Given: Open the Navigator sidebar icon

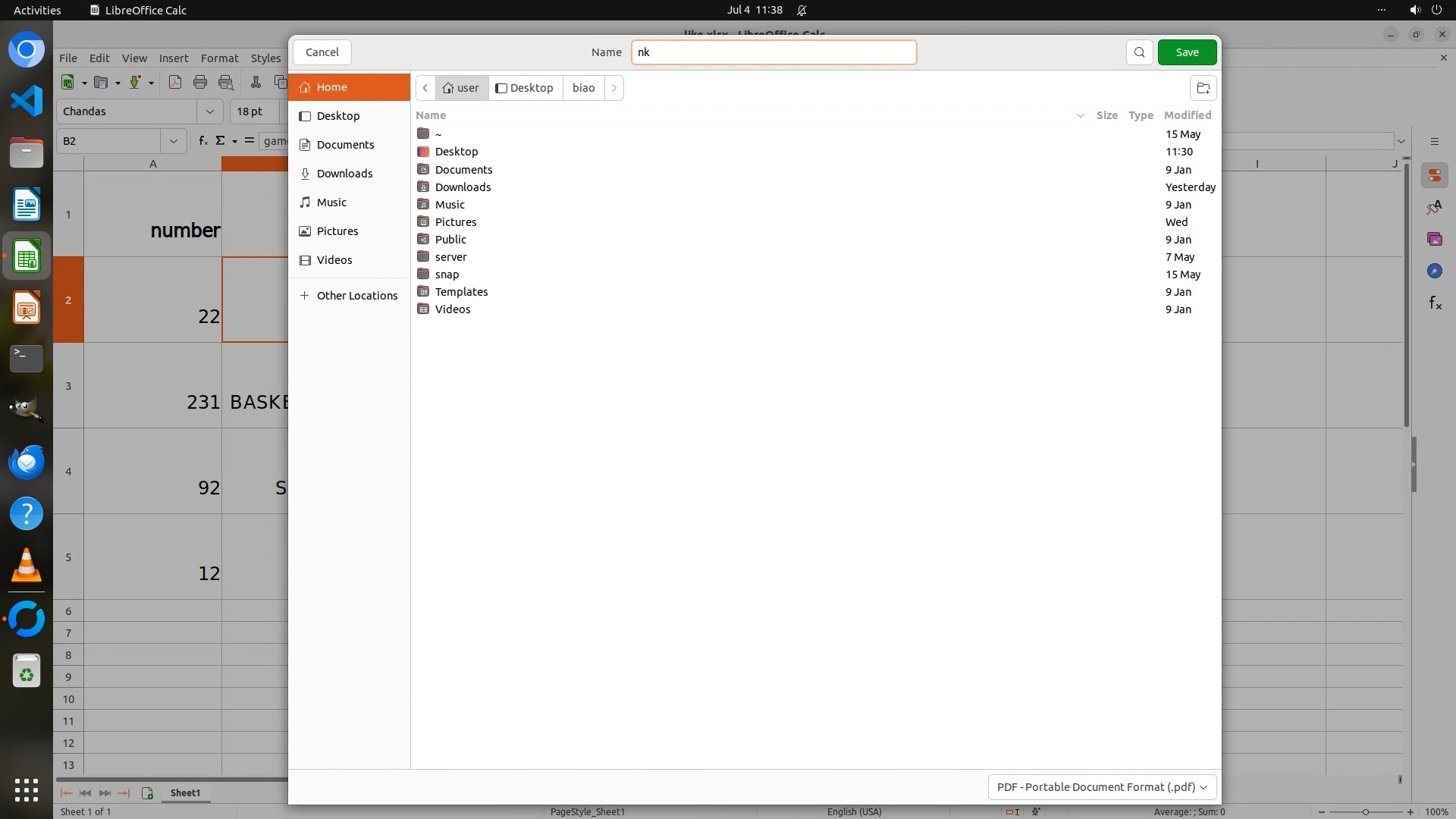Looking at the screenshot, I should pyautogui.click(x=1435, y=271).
